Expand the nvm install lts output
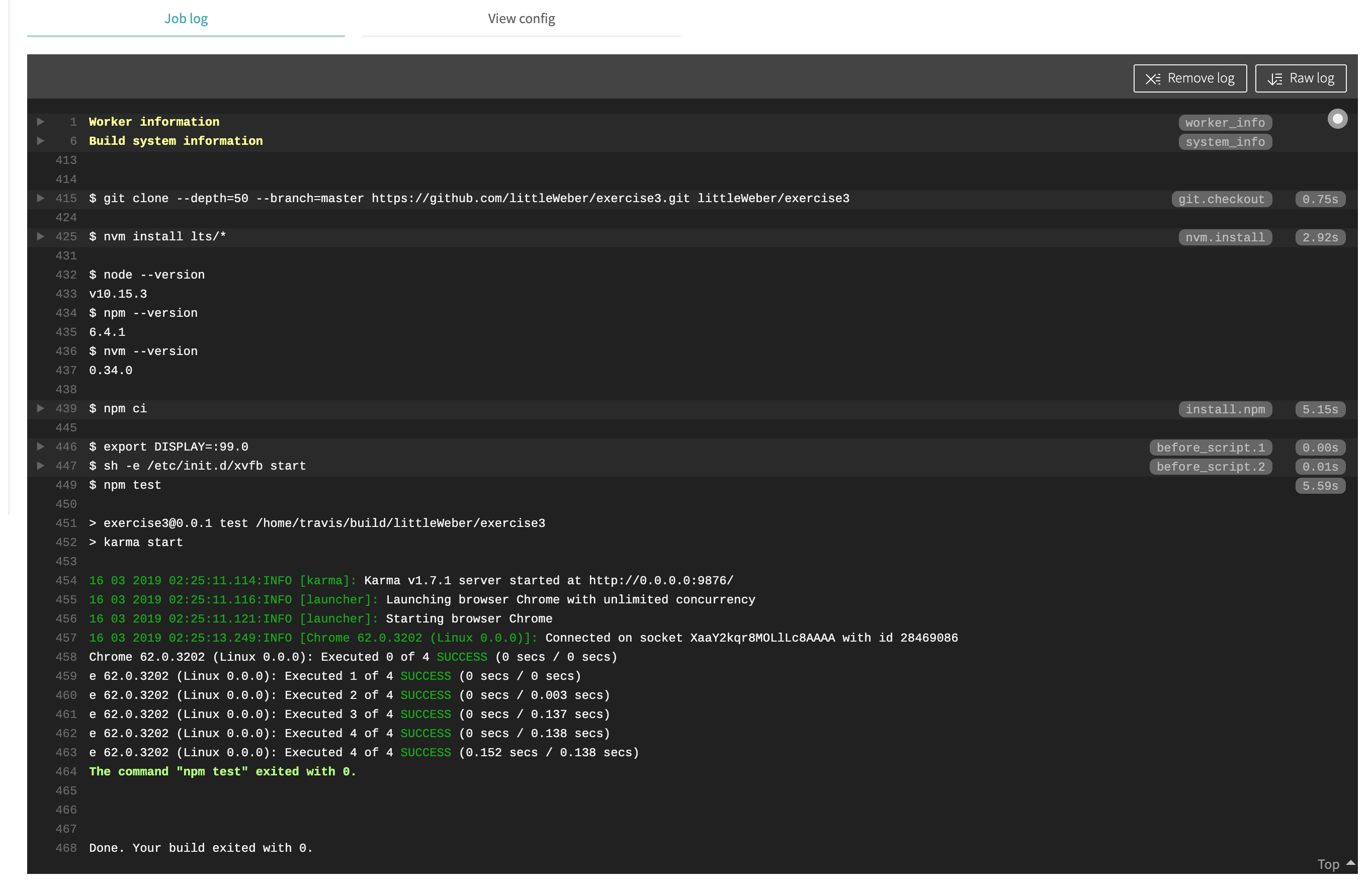Screen dimensions: 1372x888 pos(40,236)
